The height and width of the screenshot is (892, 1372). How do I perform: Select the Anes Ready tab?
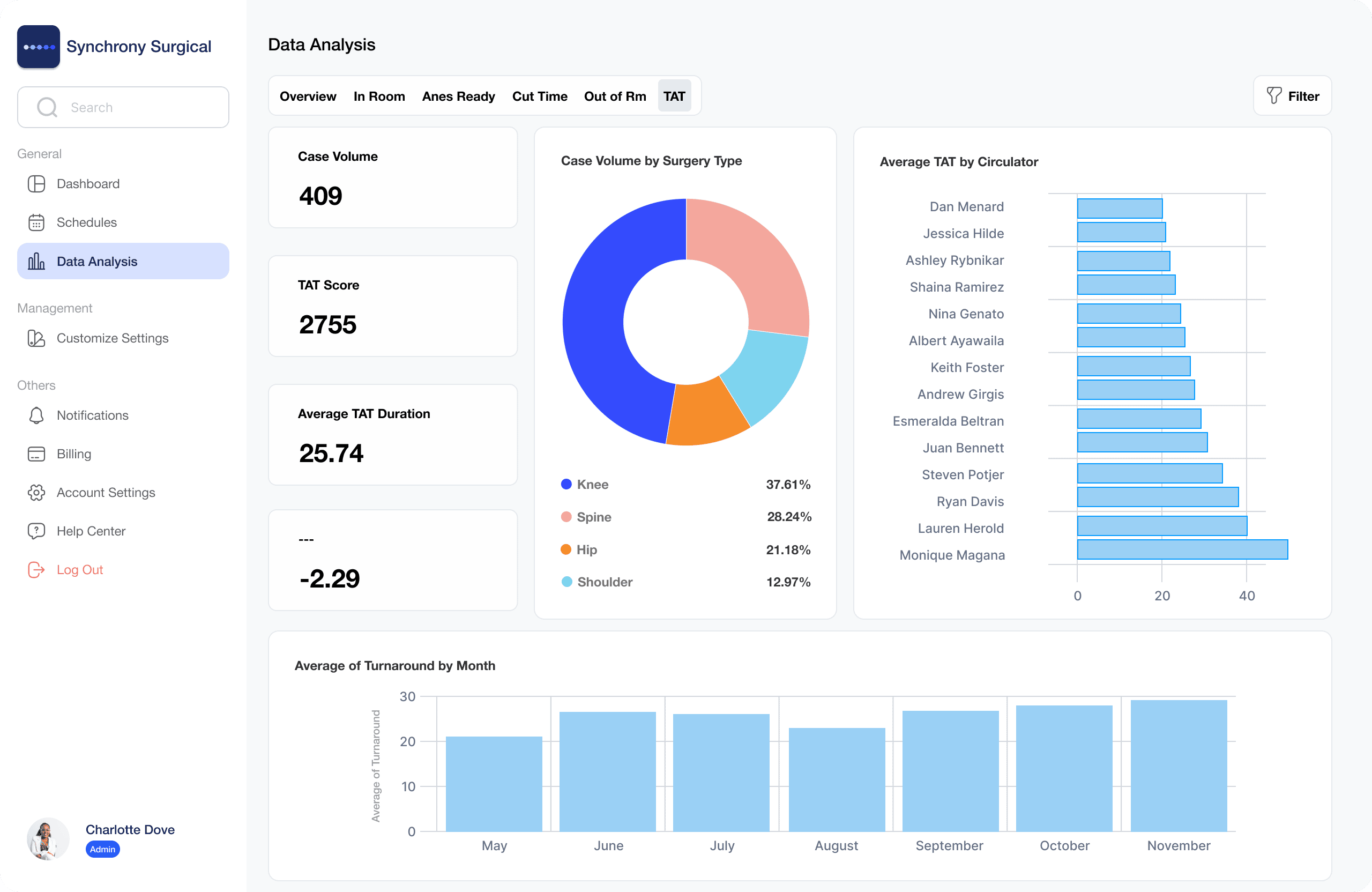[x=458, y=96]
